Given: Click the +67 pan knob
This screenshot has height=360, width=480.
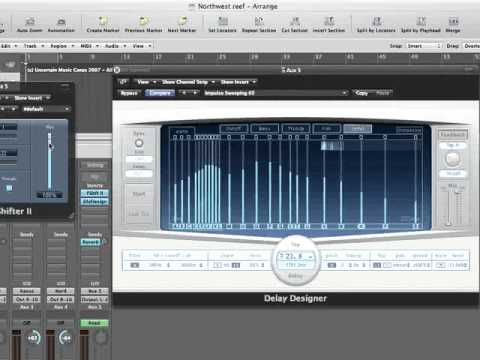Looking at the screenshot, I should pos(33,338).
